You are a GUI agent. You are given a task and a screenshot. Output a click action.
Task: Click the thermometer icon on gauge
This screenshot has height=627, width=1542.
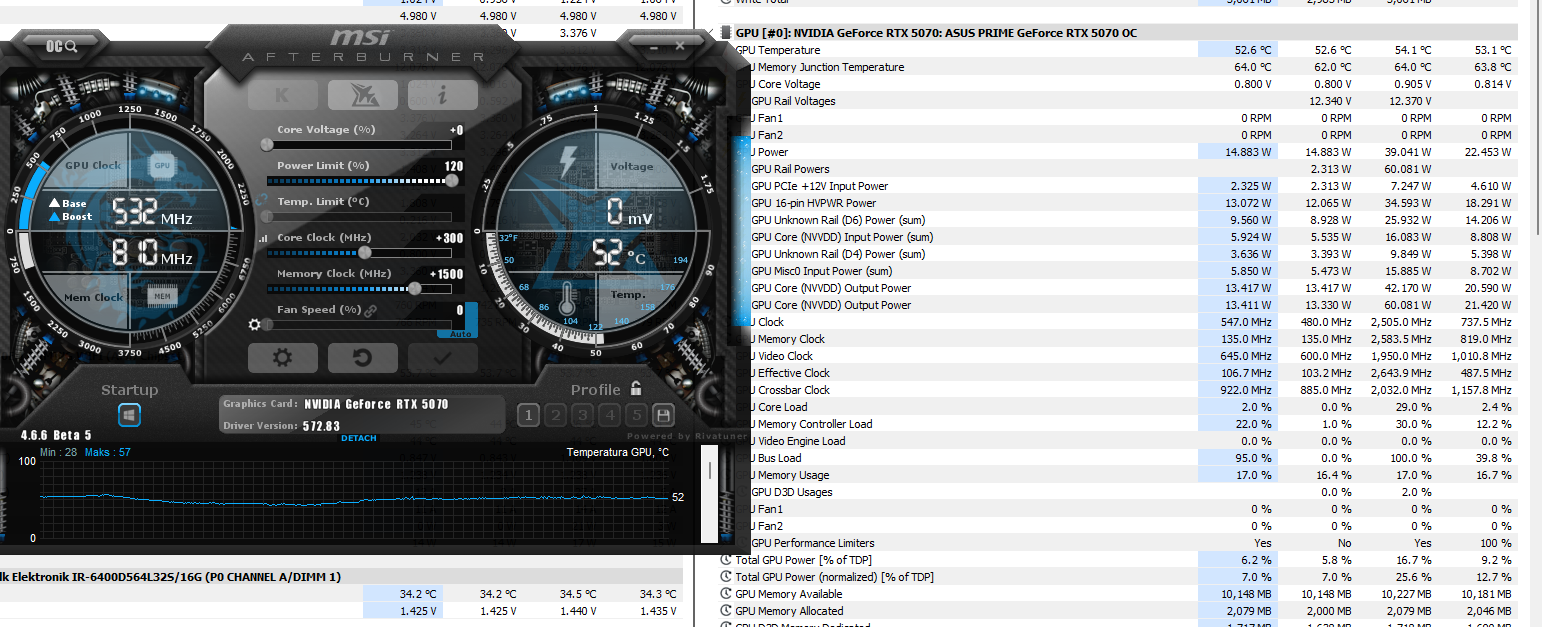point(568,300)
